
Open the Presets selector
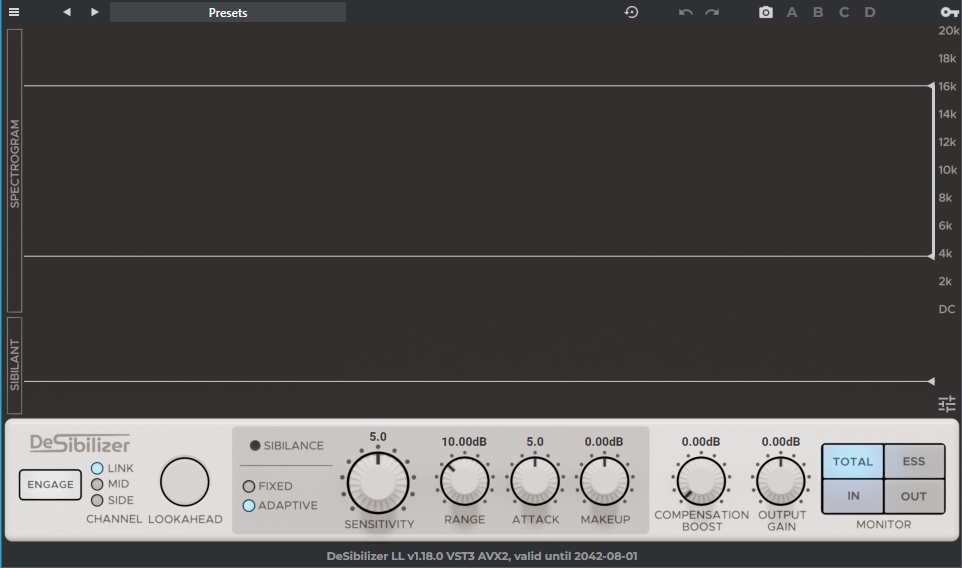pos(228,12)
